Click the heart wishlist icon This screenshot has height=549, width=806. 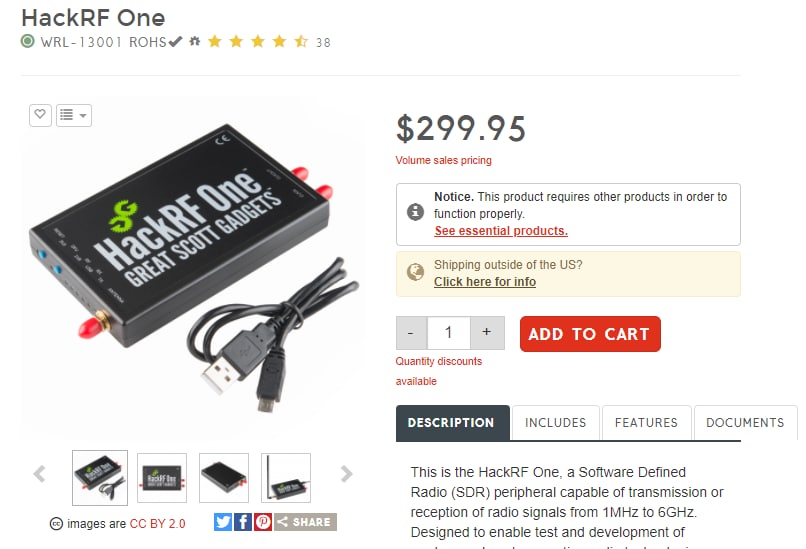point(40,115)
